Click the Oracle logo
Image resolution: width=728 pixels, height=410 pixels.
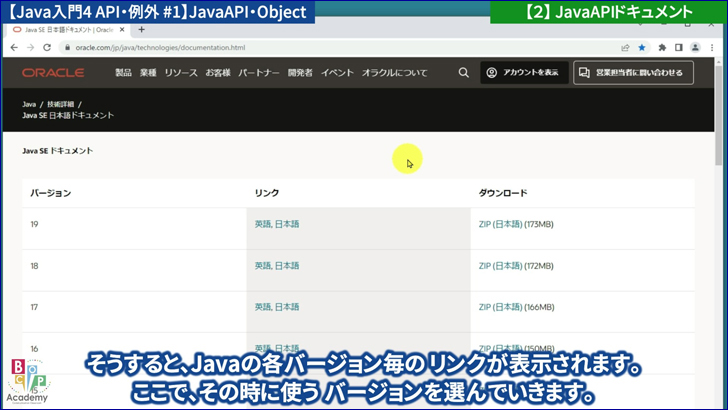tap(53, 73)
